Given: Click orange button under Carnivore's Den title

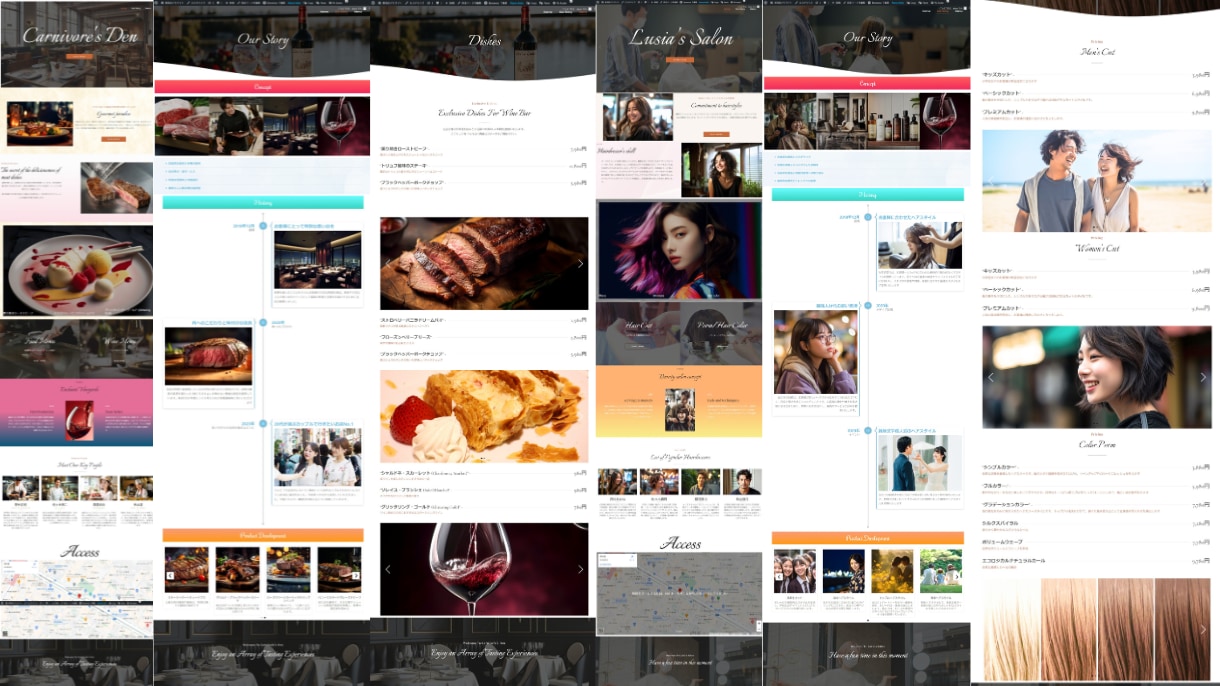Looking at the screenshot, I should (77, 56).
